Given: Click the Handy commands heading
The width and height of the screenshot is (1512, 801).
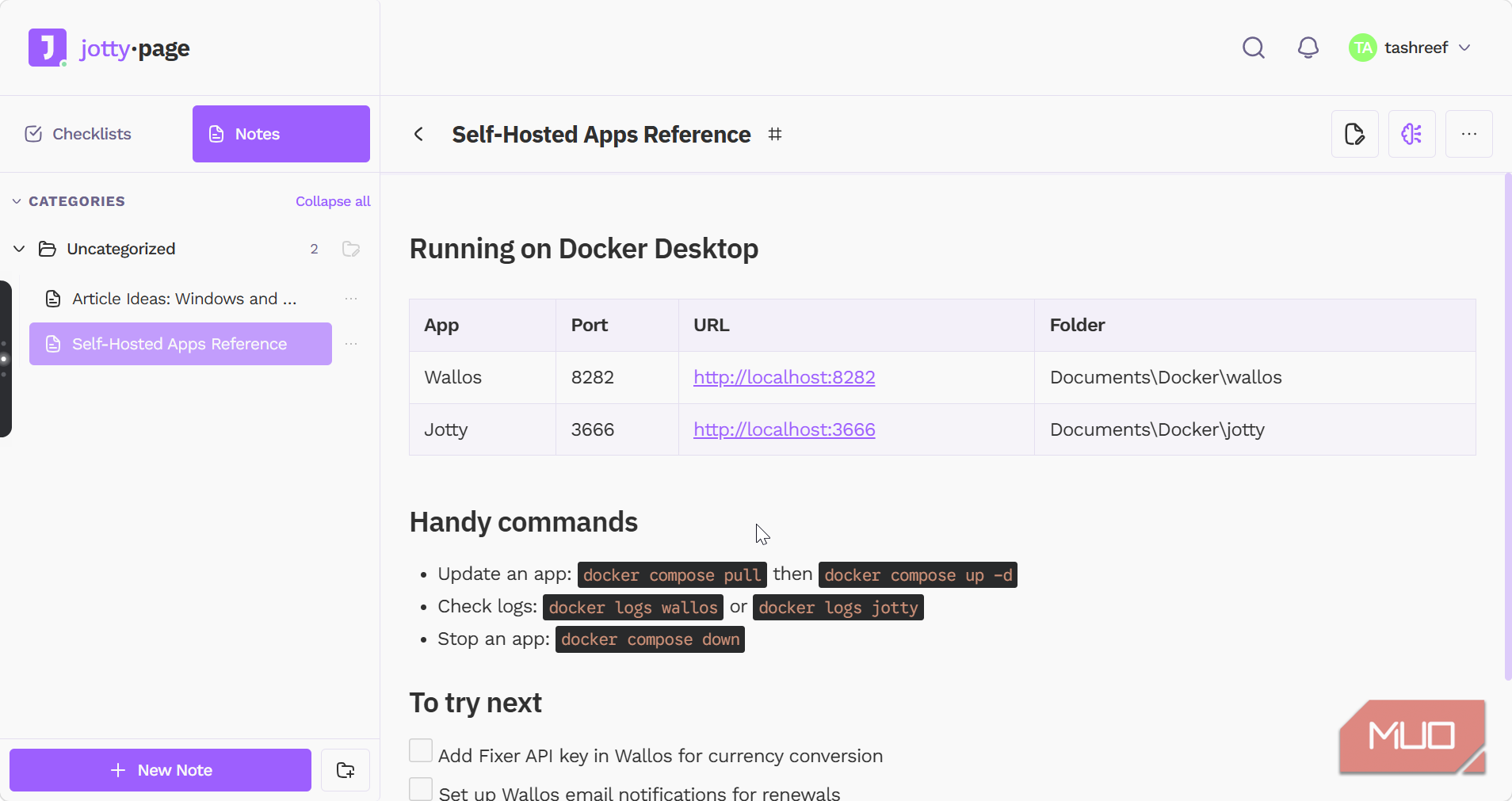Looking at the screenshot, I should click(x=524, y=522).
